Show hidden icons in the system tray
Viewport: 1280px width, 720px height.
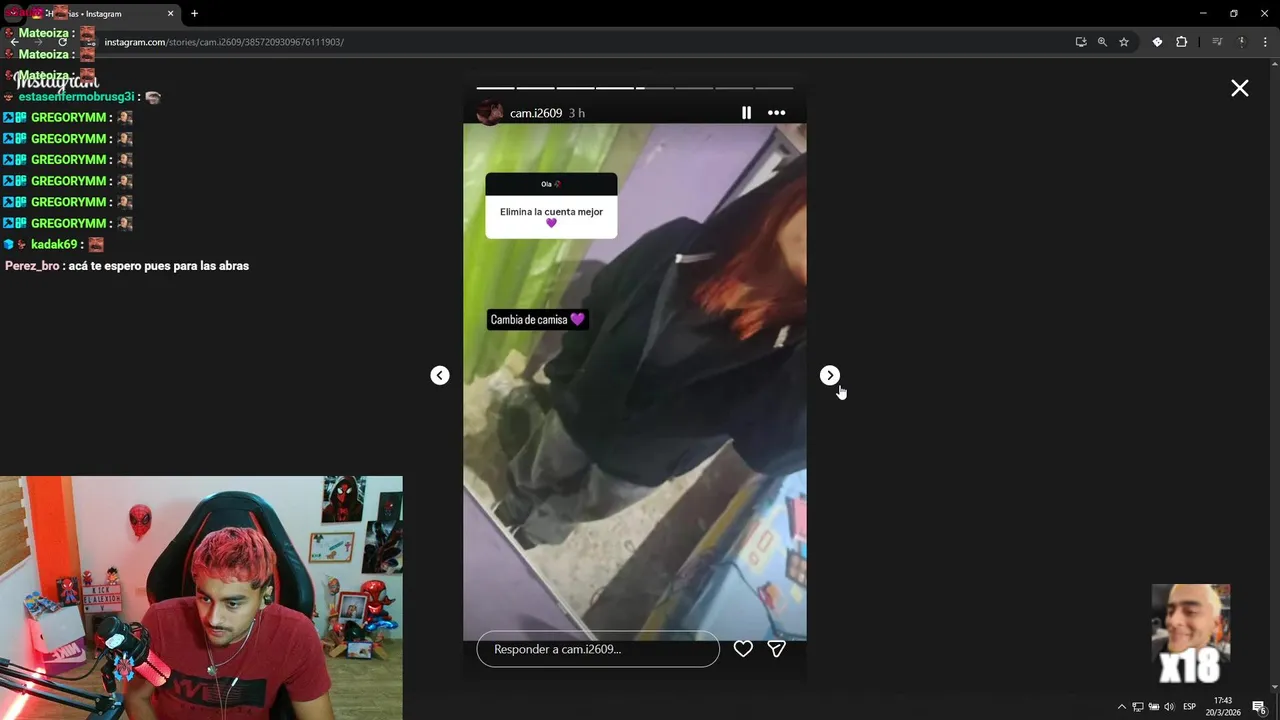1121,707
